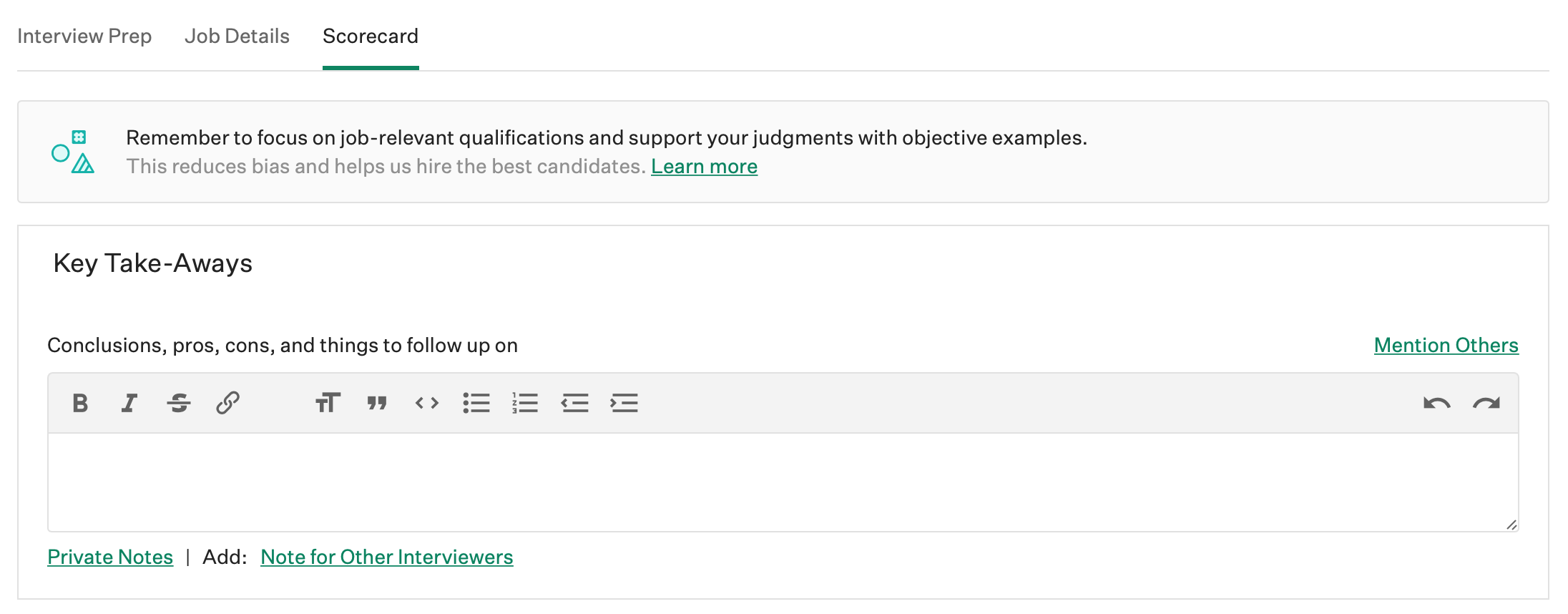Insert a hyperlink in the notes
Screen dimensions: 1568x614
tap(227, 403)
